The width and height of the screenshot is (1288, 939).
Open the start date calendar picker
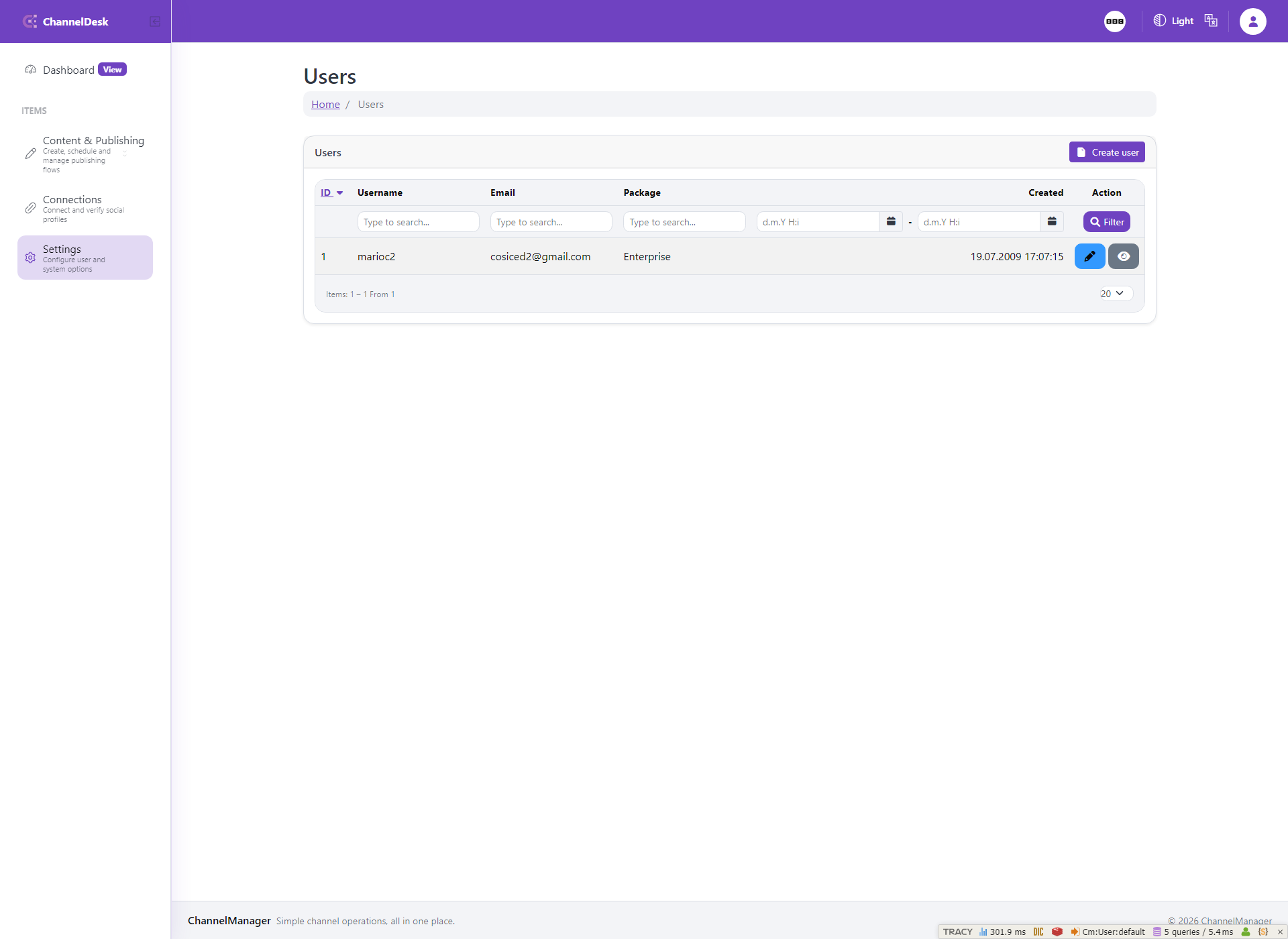(x=891, y=222)
